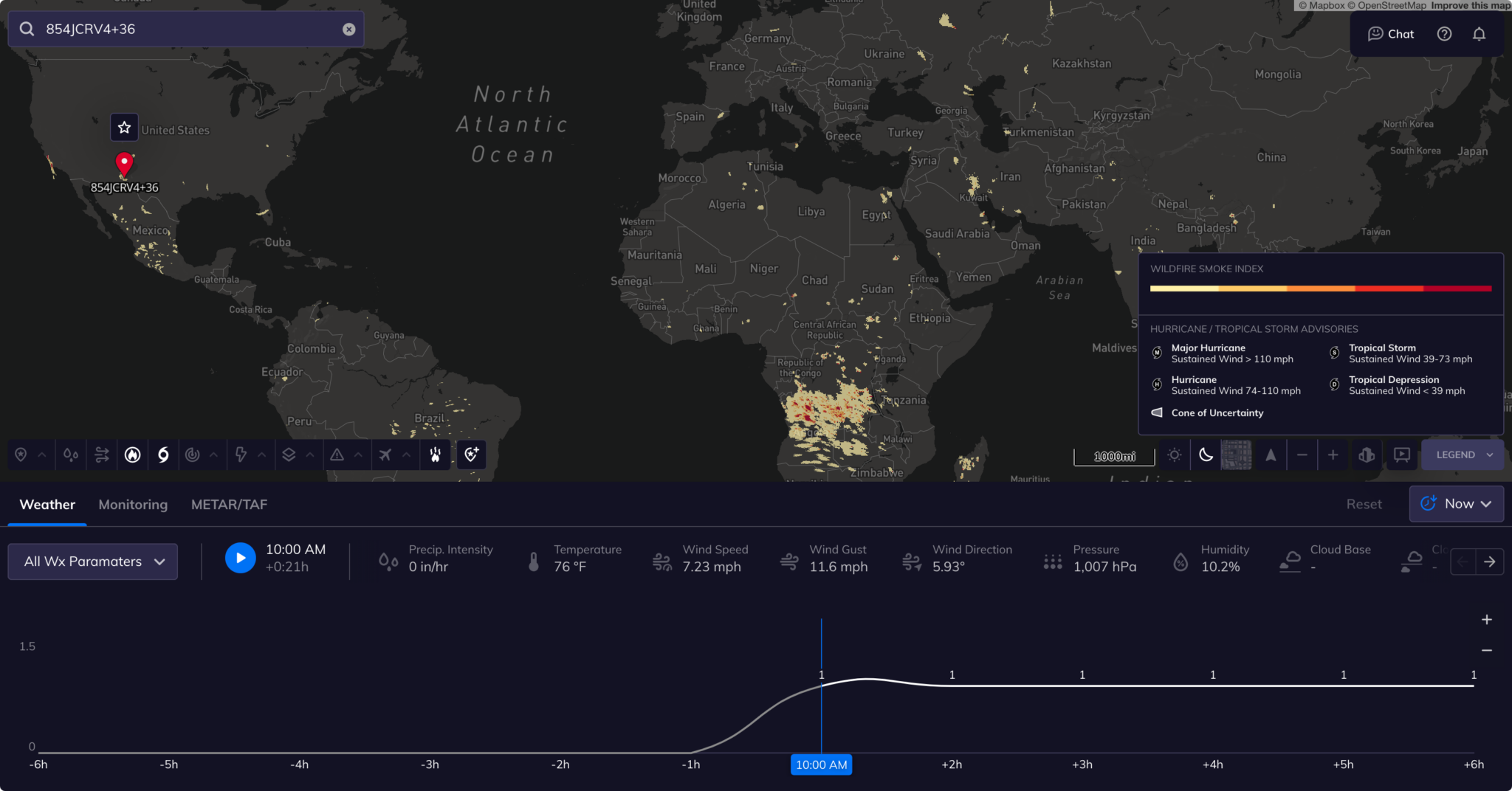Enable dark mode with the moon toggle

coord(1206,455)
